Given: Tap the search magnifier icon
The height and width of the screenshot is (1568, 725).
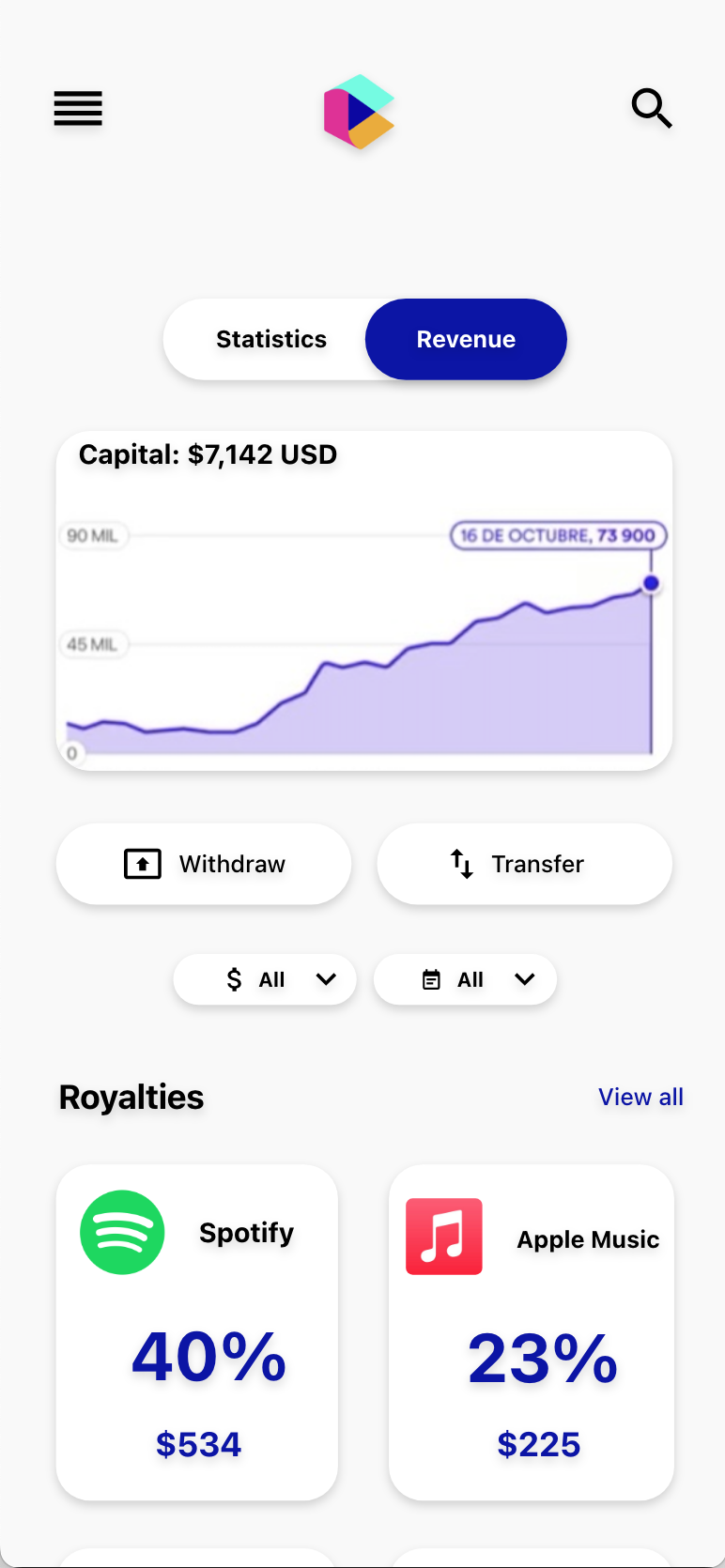Looking at the screenshot, I should (652, 109).
